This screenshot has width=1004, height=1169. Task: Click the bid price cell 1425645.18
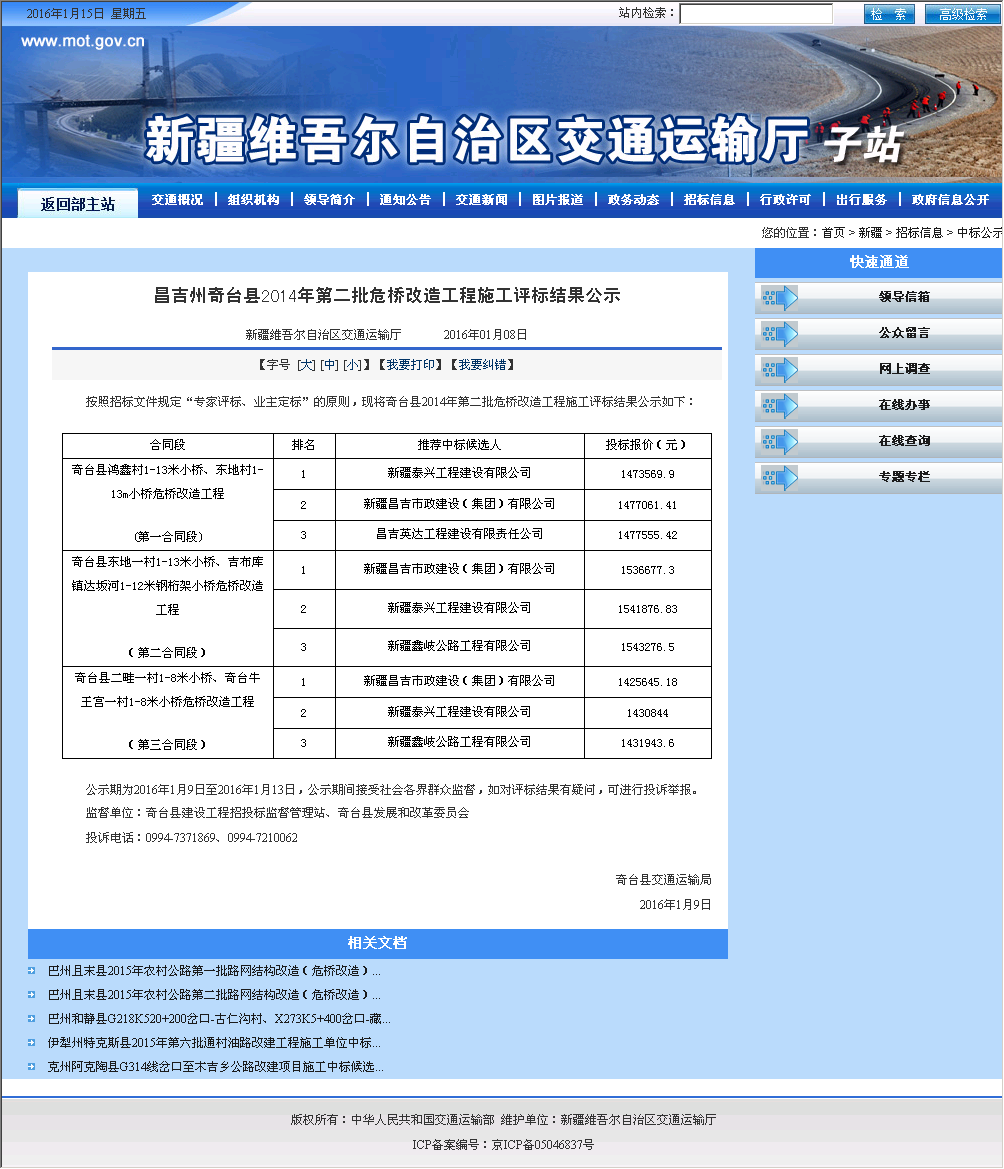tap(648, 682)
